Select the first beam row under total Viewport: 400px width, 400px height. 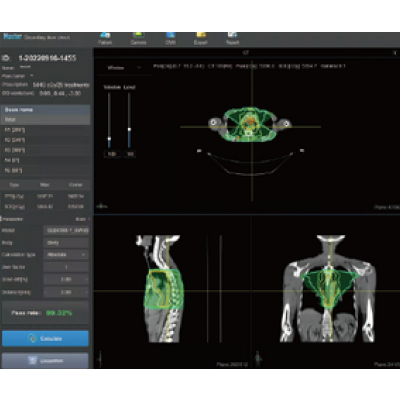click(x=46, y=130)
